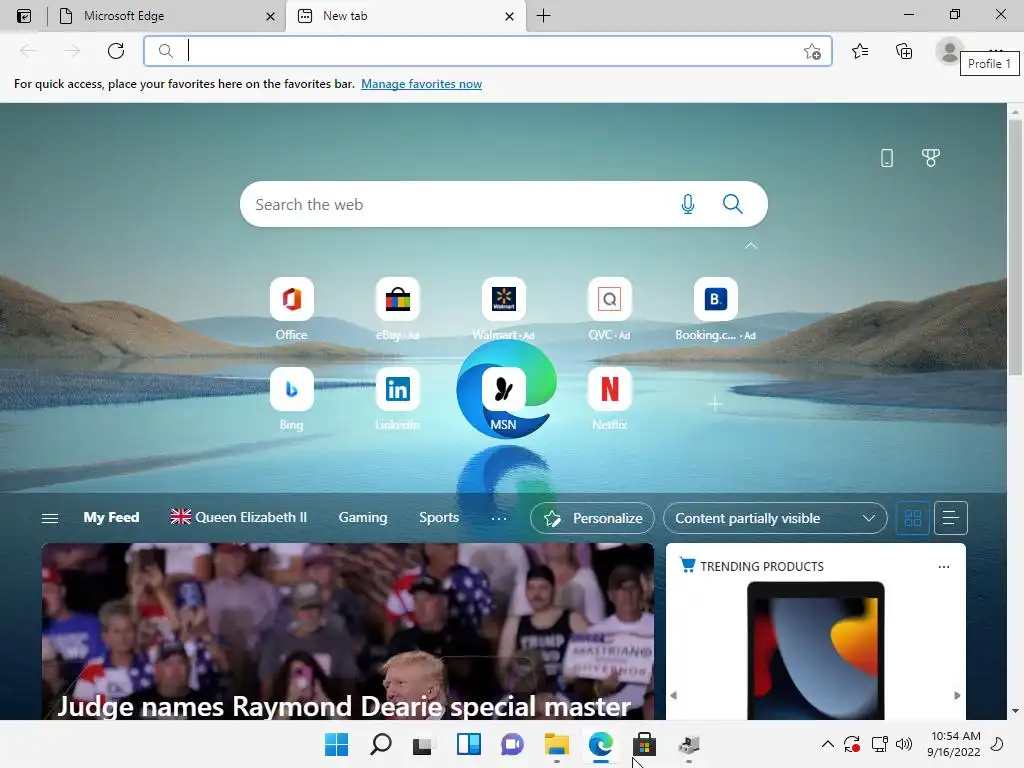This screenshot has width=1024, height=768.
Task: Open the Profile 1 avatar
Action: 949,51
